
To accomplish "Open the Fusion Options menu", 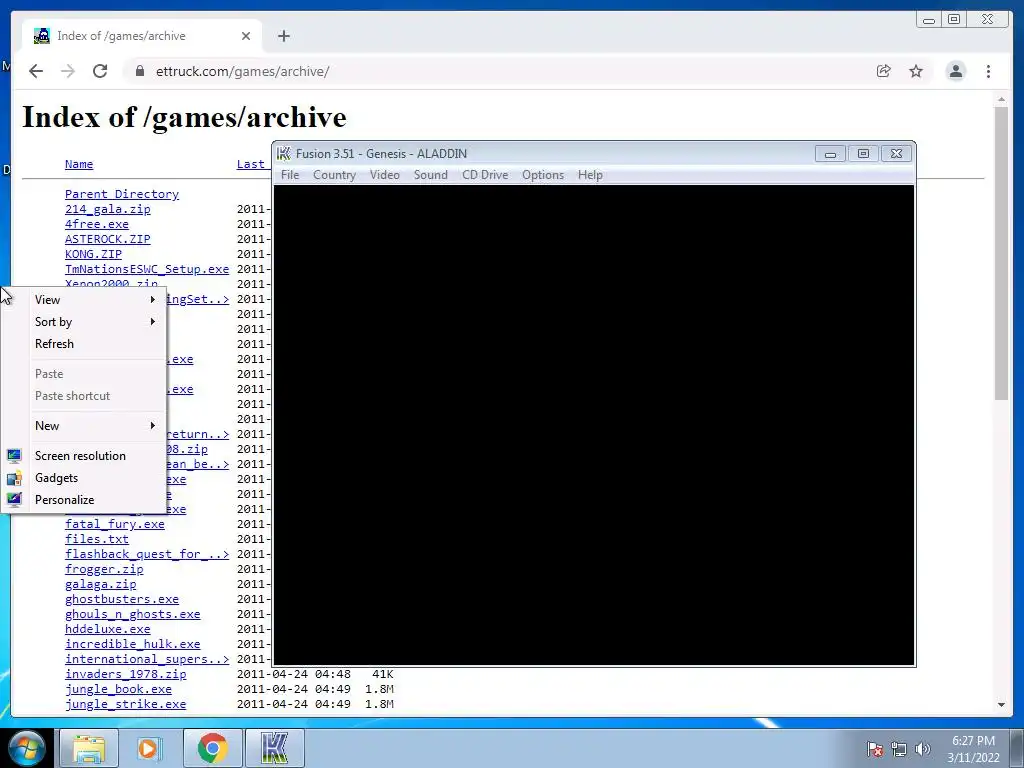I will [x=543, y=175].
